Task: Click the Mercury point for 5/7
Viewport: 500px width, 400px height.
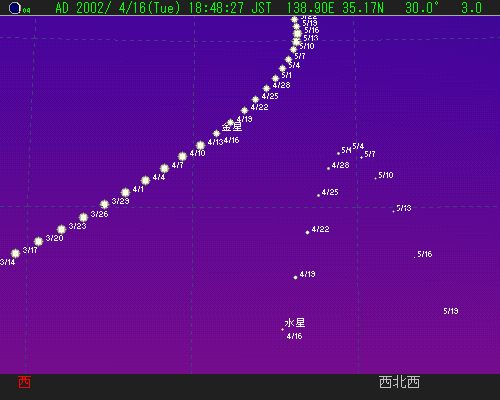Action: (x=361, y=157)
